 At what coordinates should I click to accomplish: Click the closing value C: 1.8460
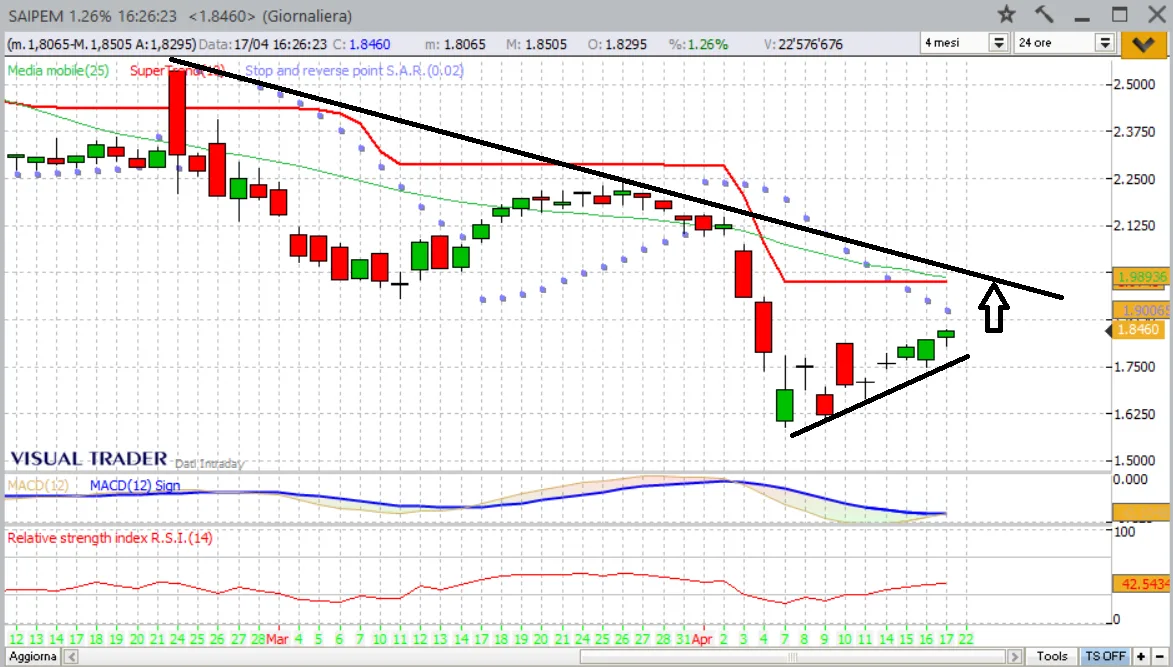tap(361, 44)
